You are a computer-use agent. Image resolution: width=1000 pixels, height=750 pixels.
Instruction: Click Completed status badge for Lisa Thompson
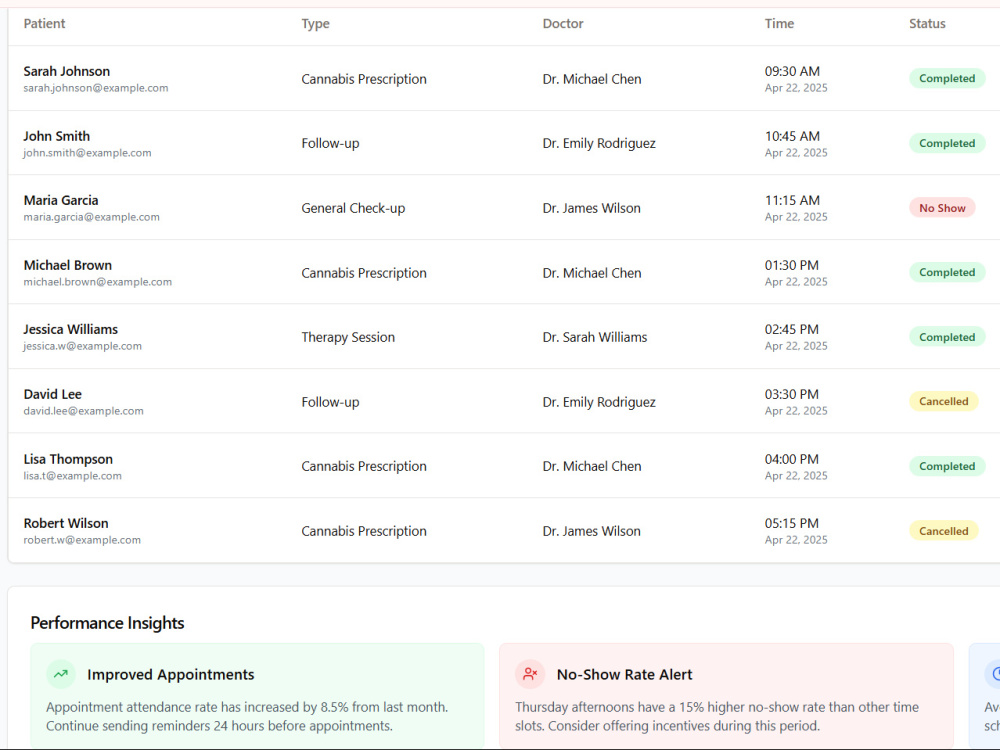pyautogui.click(x=947, y=466)
